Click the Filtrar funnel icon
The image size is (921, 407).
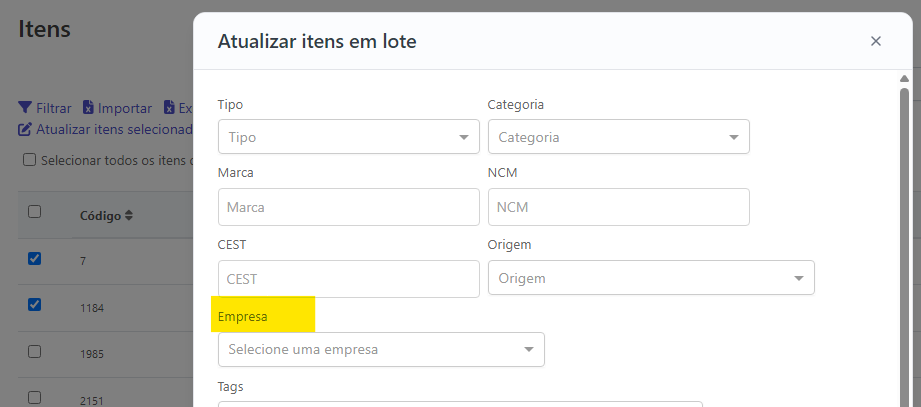click(x=25, y=108)
